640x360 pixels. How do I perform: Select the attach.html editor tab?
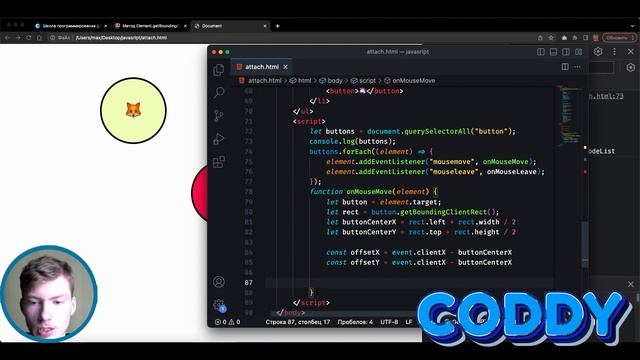tap(261, 67)
